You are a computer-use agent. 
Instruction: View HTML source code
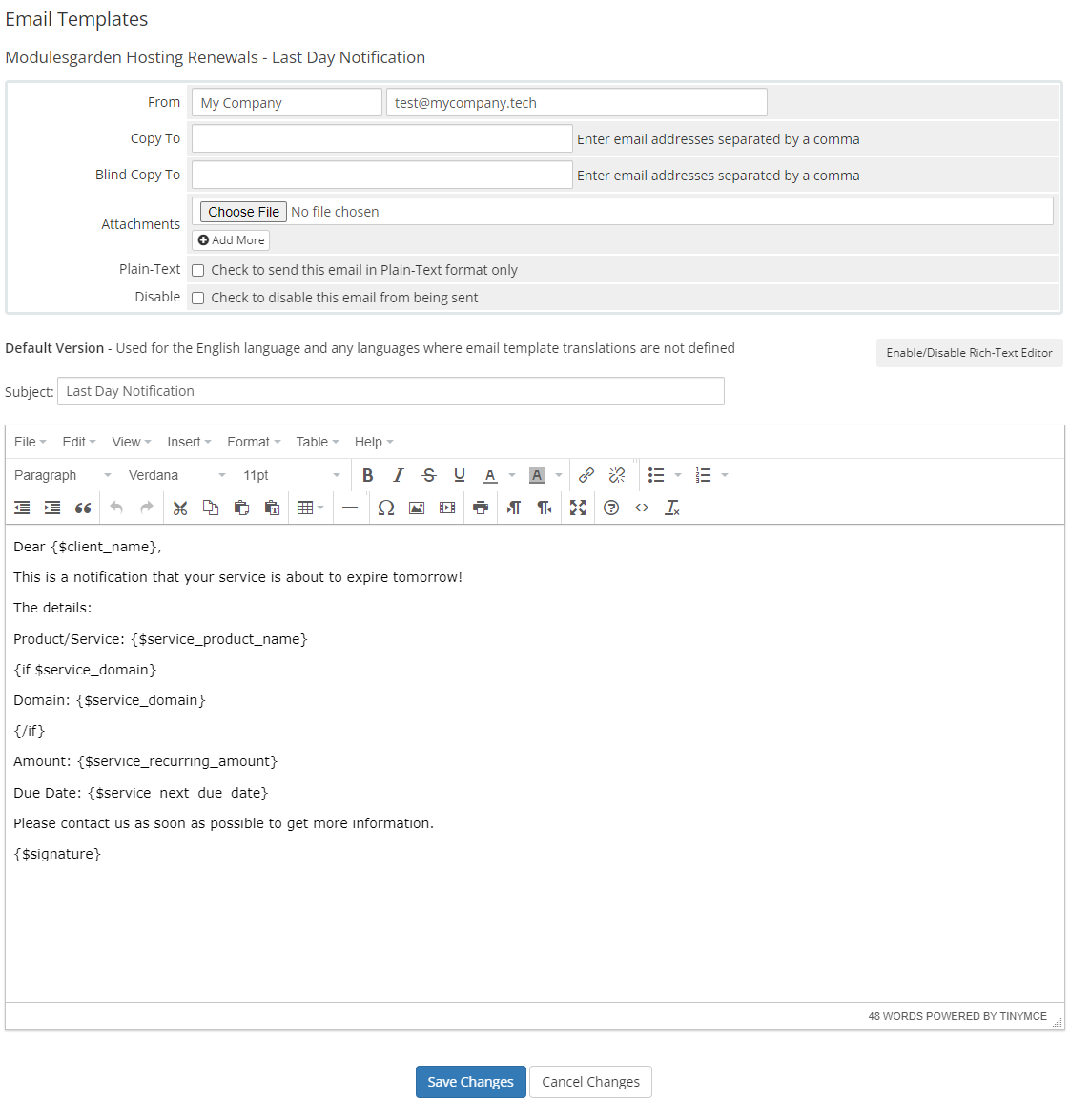pyautogui.click(x=642, y=508)
